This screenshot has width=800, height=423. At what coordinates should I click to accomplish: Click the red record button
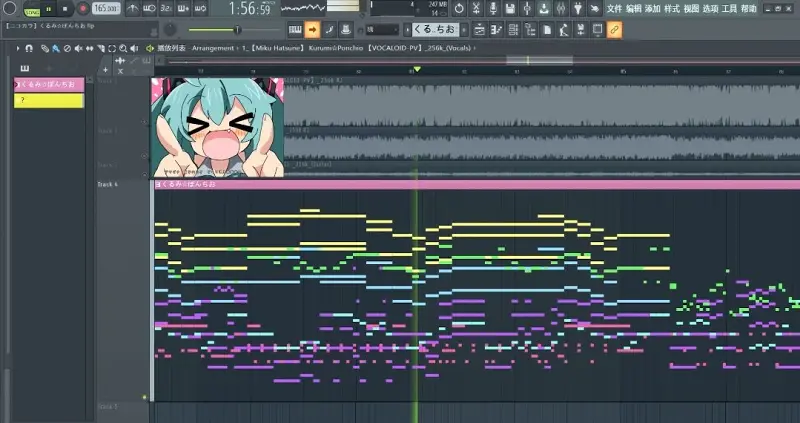pos(83,9)
